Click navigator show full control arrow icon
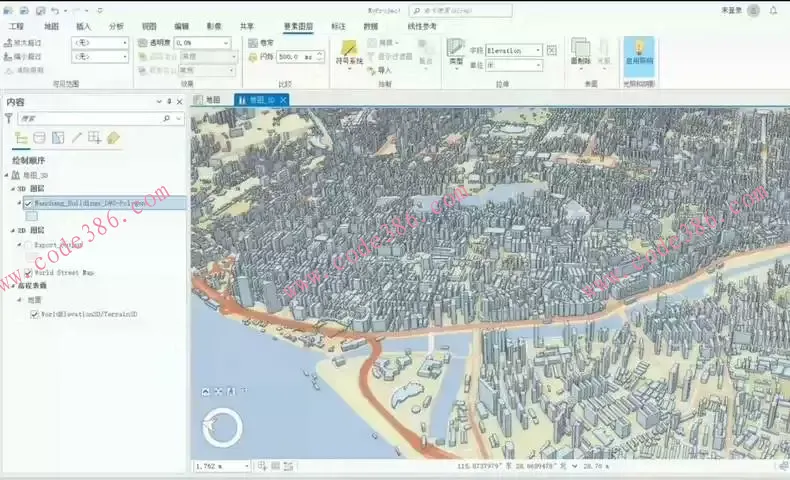Image resolution: width=790 pixels, height=480 pixels. pyautogui.click(x=206, y=392)
